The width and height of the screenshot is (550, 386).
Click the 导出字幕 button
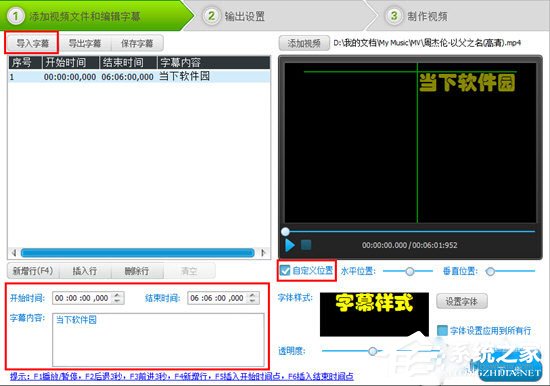click(85, 44)
